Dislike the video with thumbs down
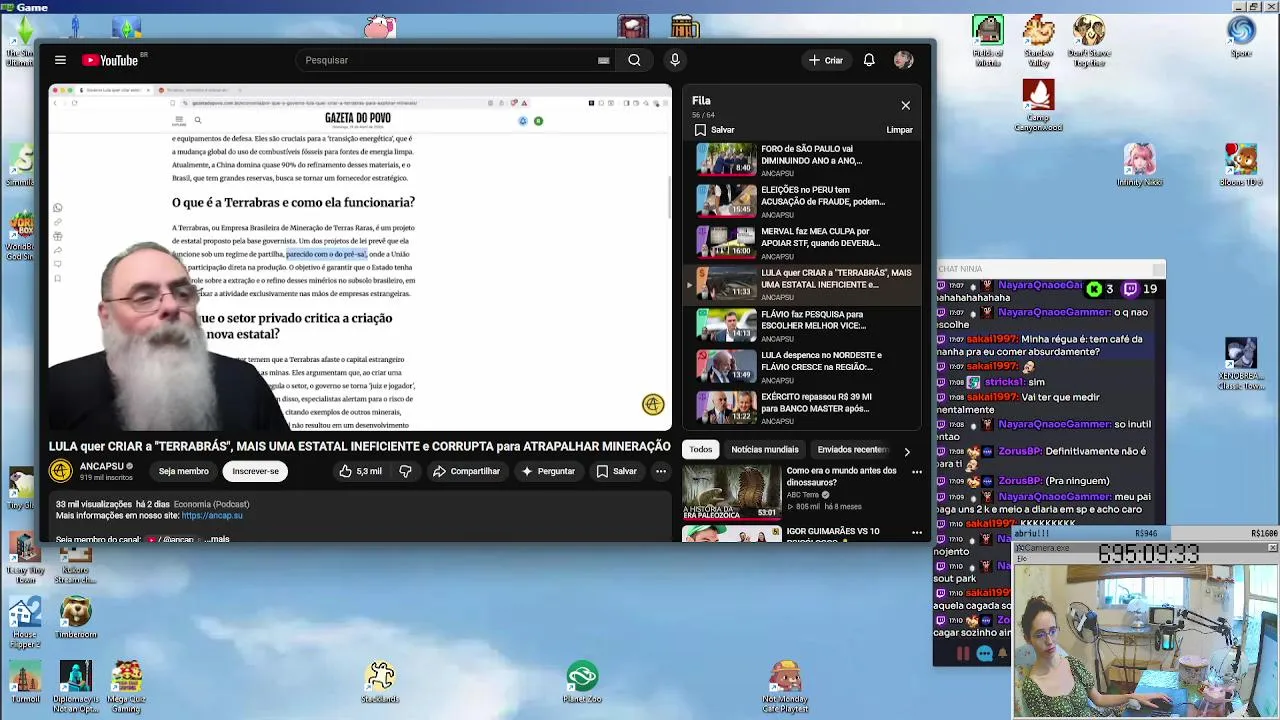 pyautogui.click(x=406, y=471)
